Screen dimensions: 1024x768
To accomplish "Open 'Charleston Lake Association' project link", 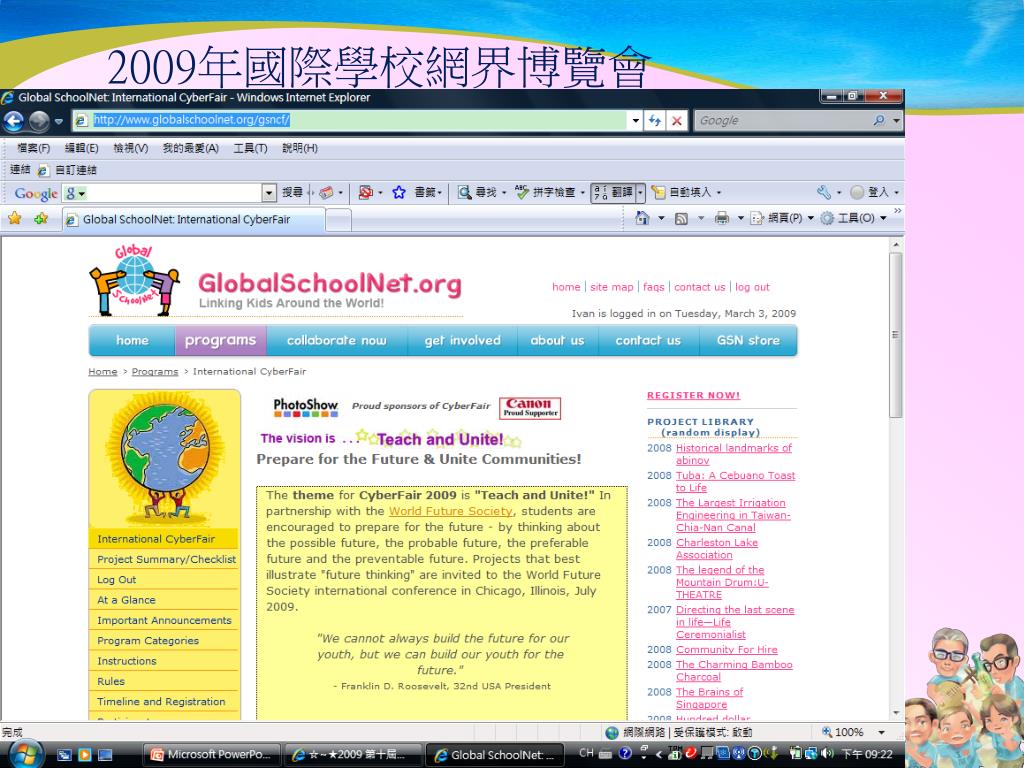I will (x=717, y=549).
